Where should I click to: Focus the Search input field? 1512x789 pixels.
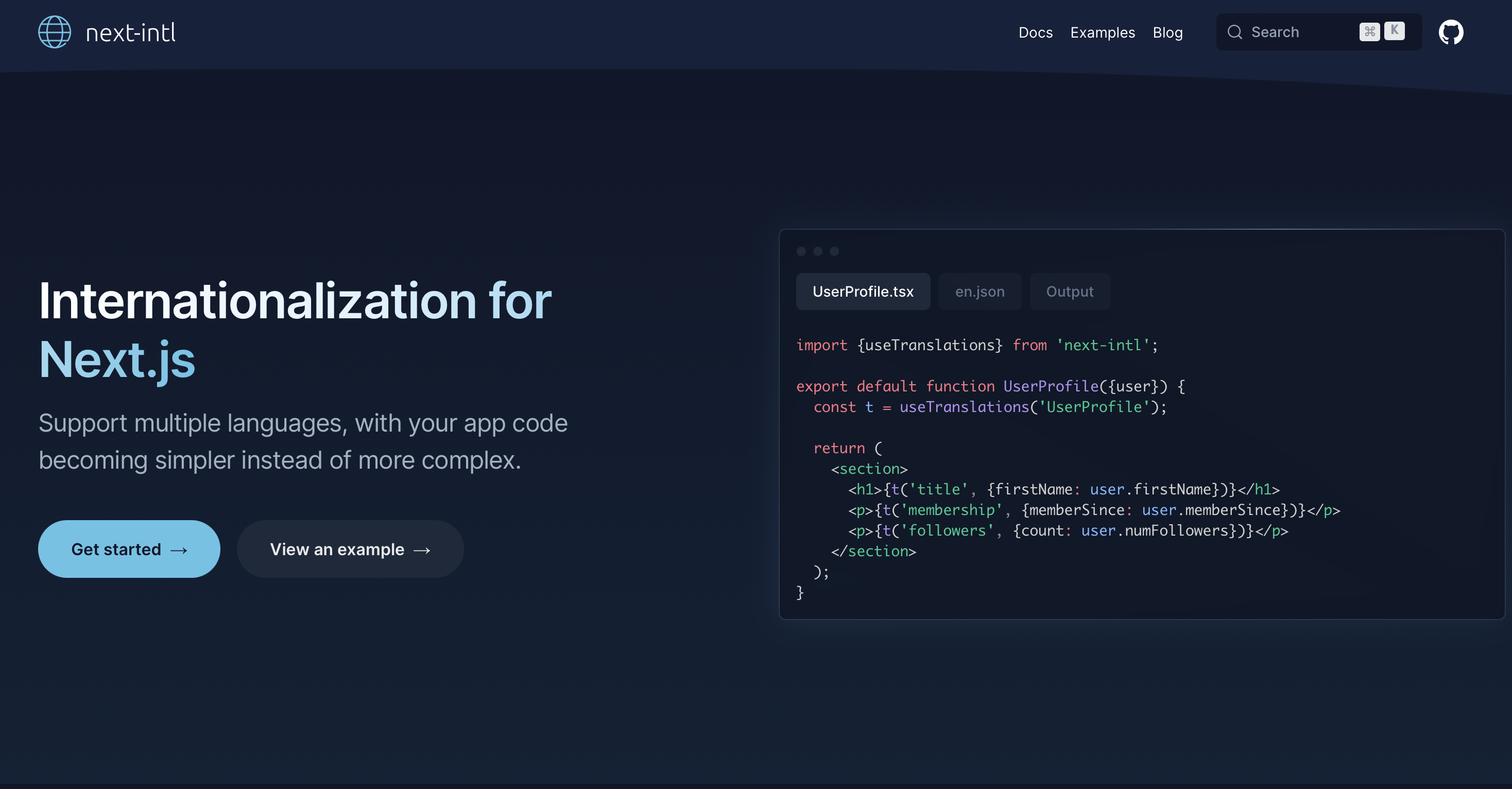click(1319, 32)
